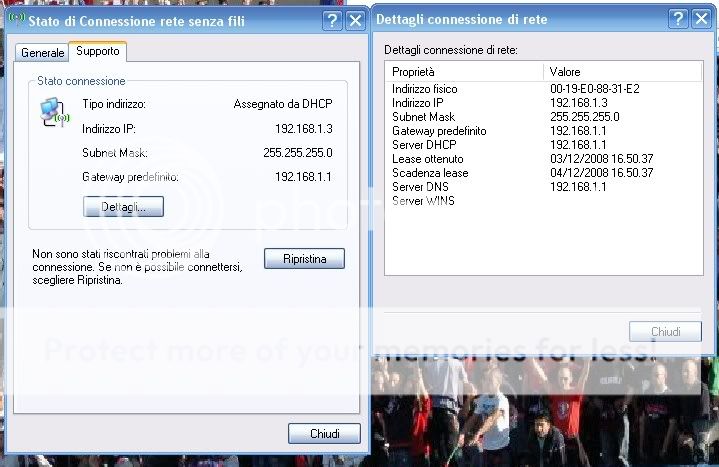
Task: Click the Proprietà column header
Action: point(413,72)
